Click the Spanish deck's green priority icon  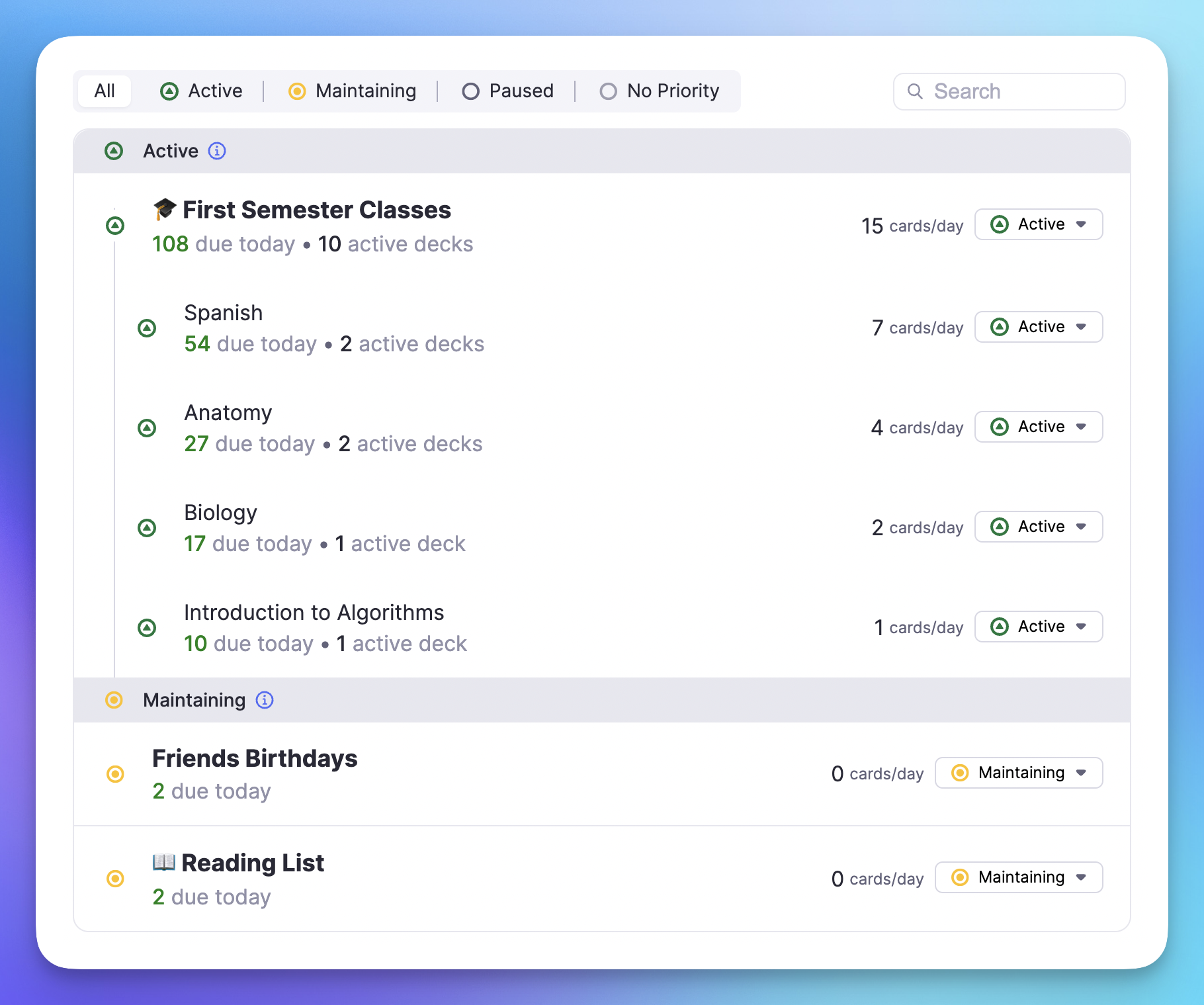[148, 328]
